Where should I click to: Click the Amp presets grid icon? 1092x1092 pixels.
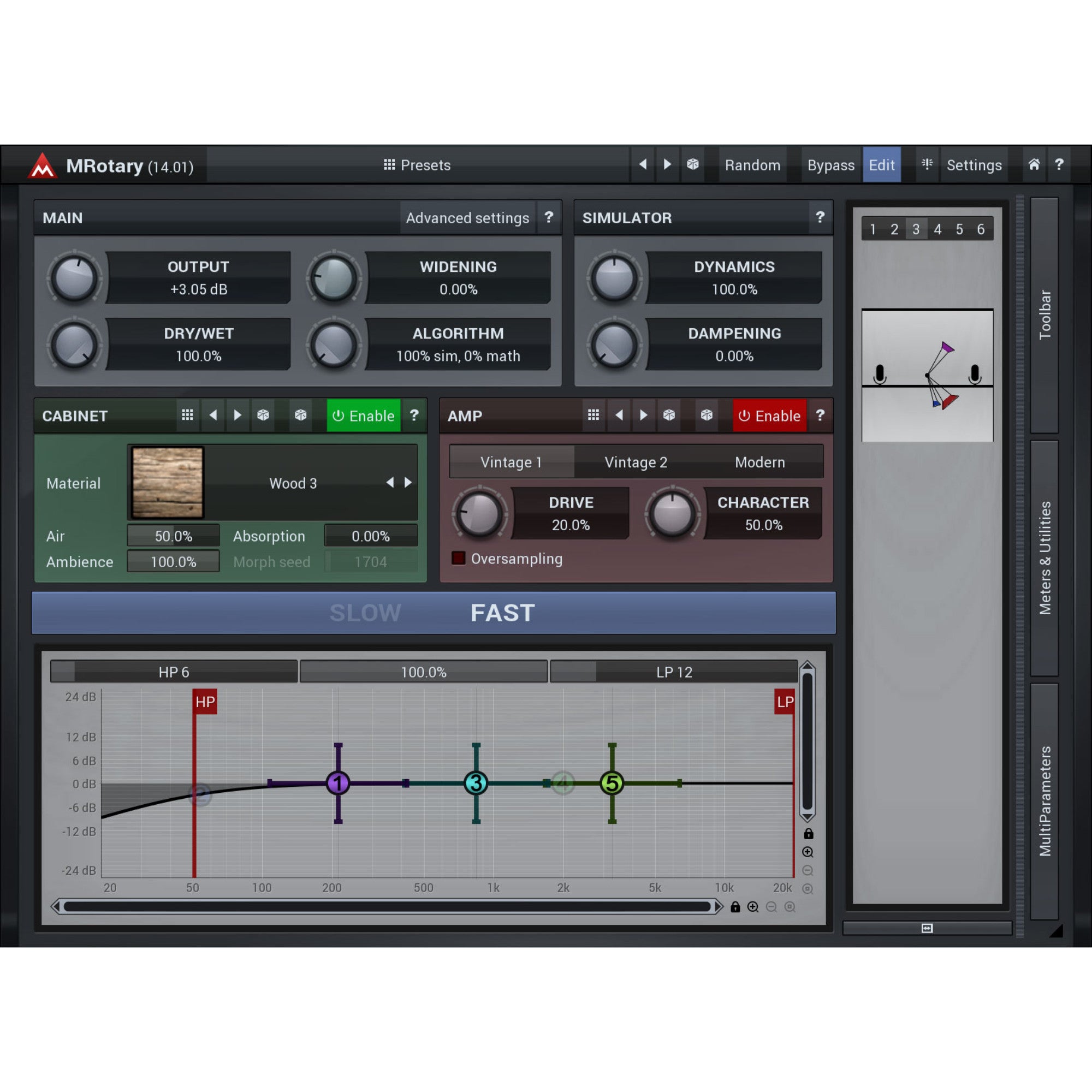click(594, 416)
